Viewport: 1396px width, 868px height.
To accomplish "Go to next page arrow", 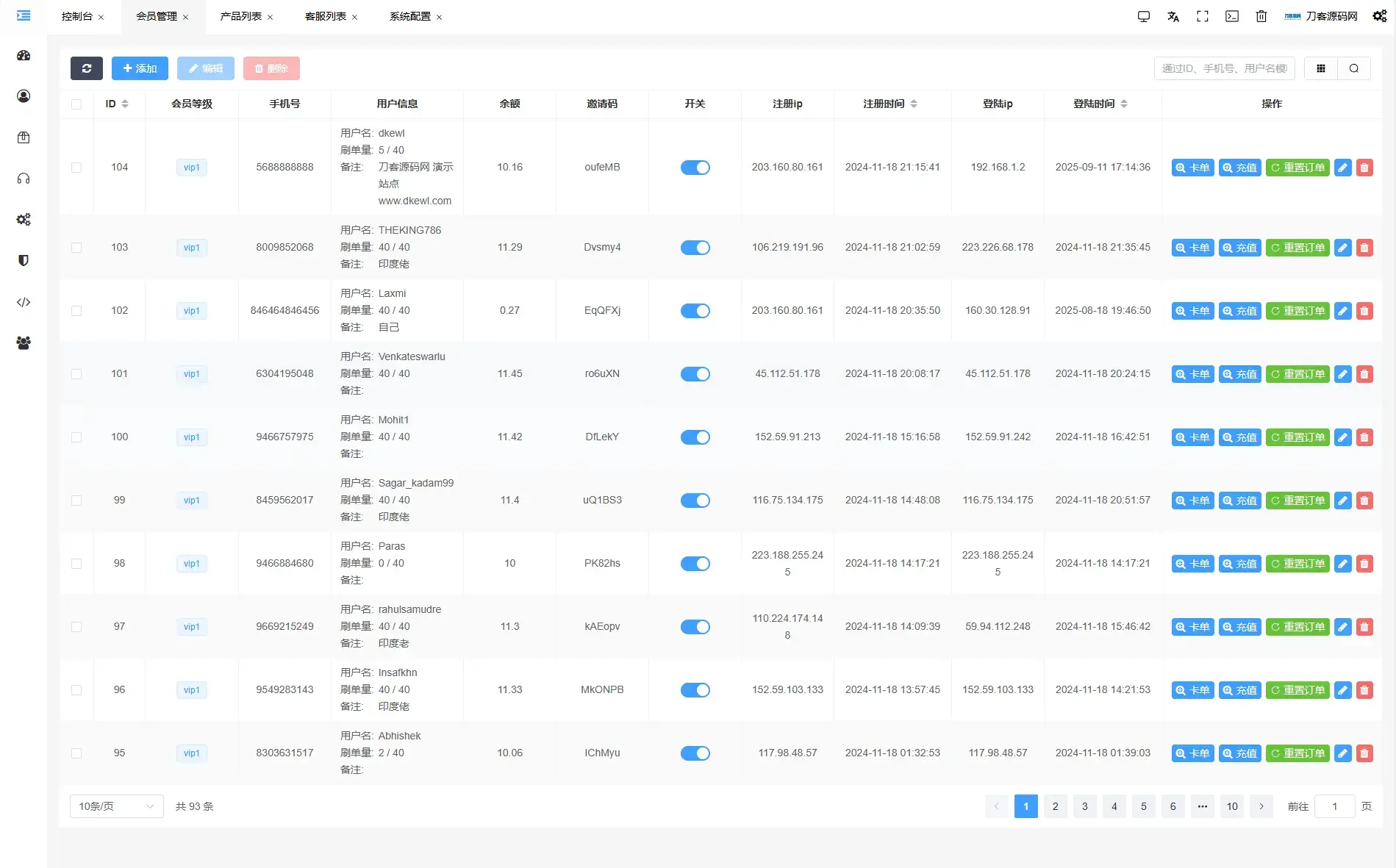I will (1261, 806).
